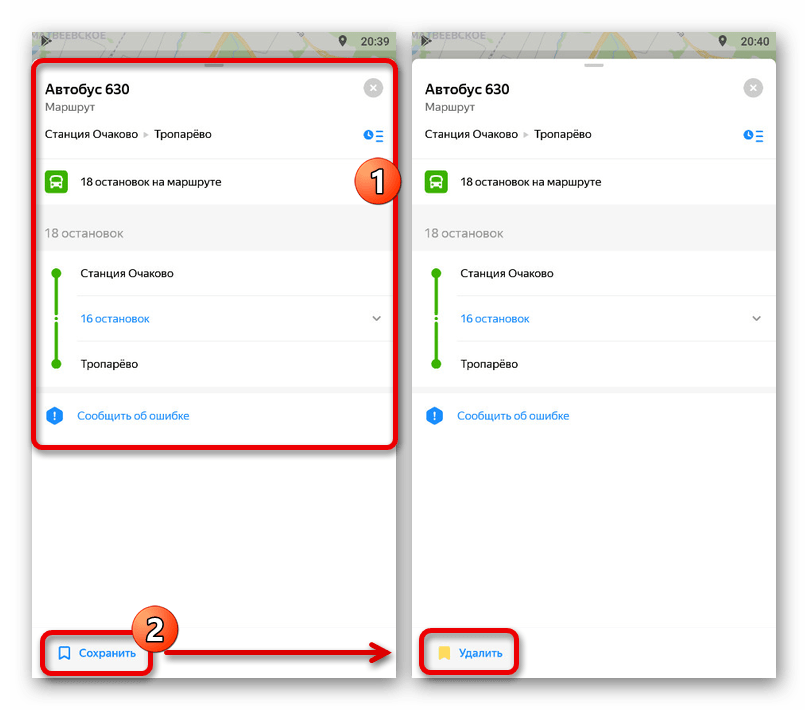
Task: Tap blue warning hexagon icon in right panel
Action: pos(434,416)
